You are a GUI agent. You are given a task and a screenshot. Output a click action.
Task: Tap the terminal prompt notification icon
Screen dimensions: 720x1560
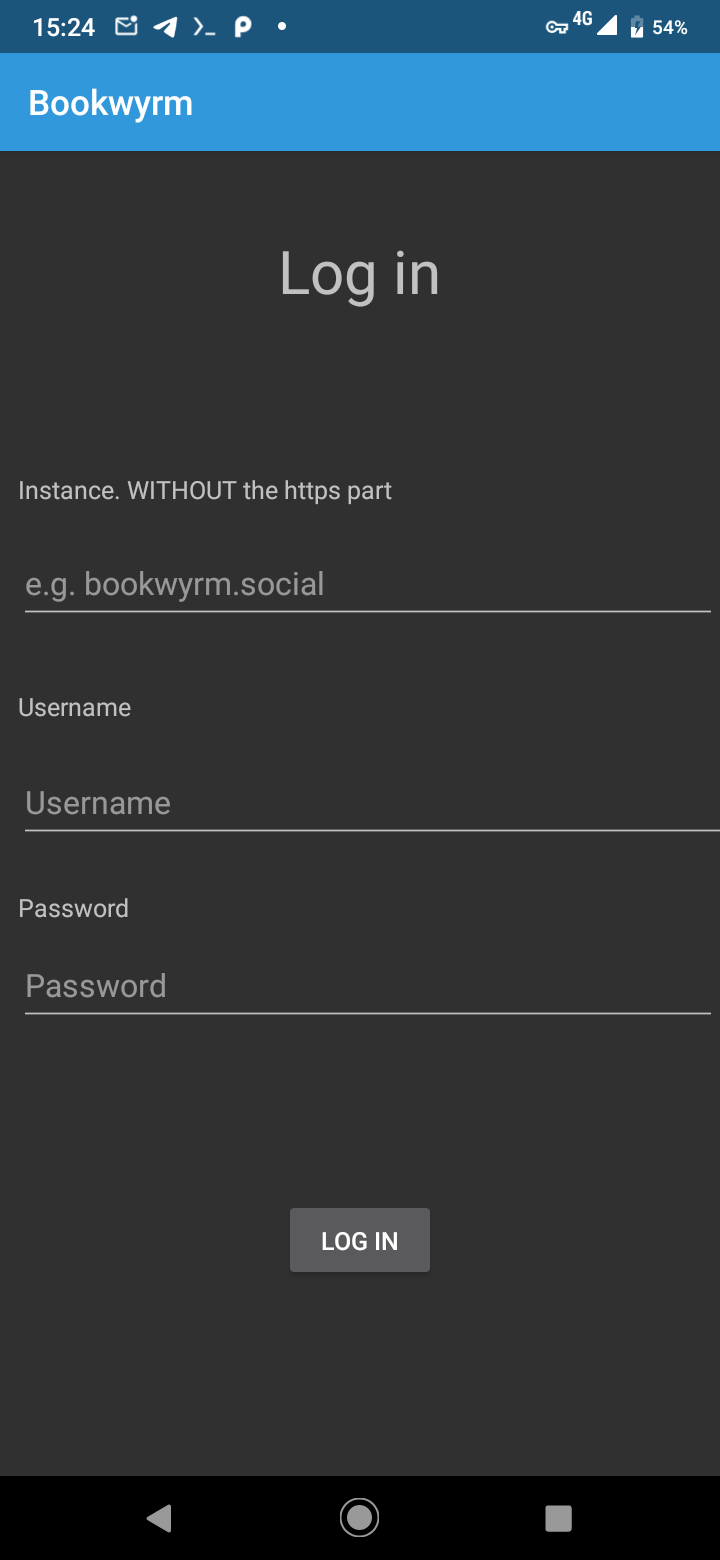pyautogui.click(x=204, y=28)
